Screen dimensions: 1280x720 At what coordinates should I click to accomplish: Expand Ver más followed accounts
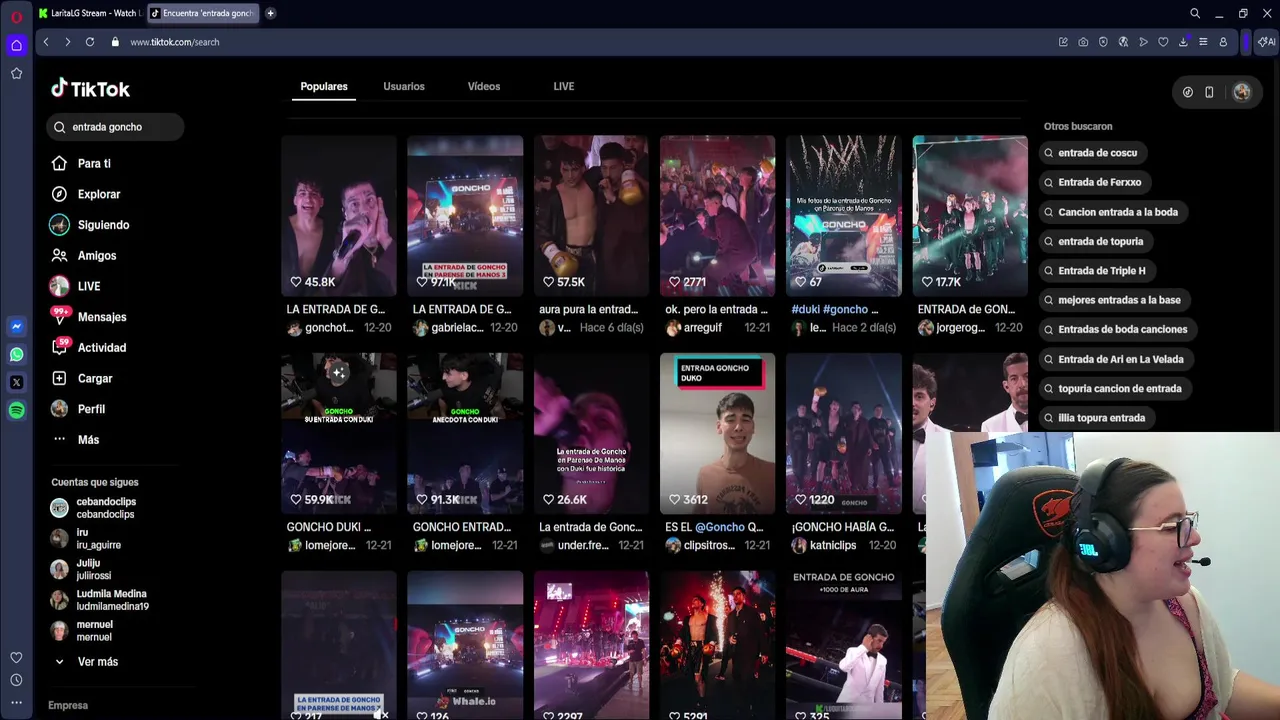[85, 662]
